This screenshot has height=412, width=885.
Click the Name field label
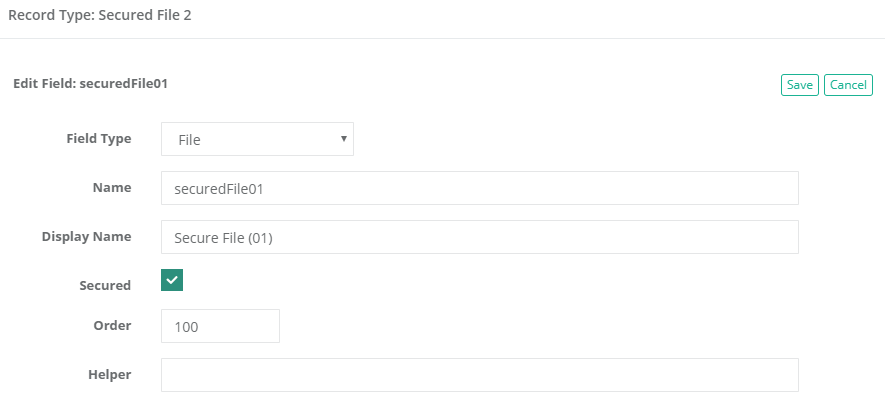[x=111, y=187]
